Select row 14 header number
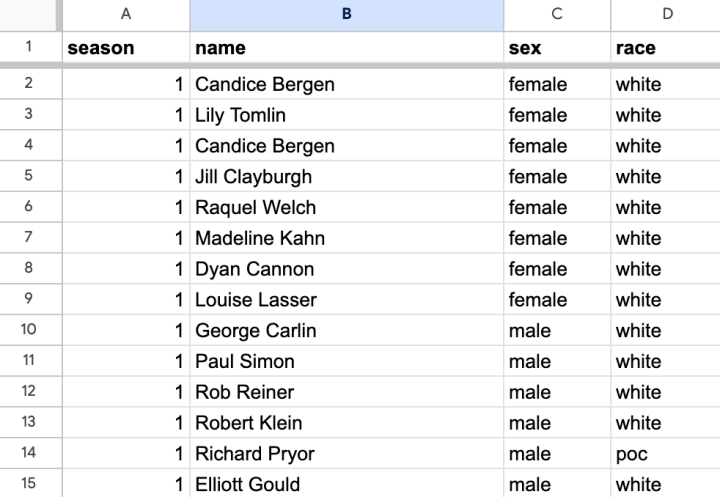The height and width of the screenshot is (497, 720). point(28,453)
